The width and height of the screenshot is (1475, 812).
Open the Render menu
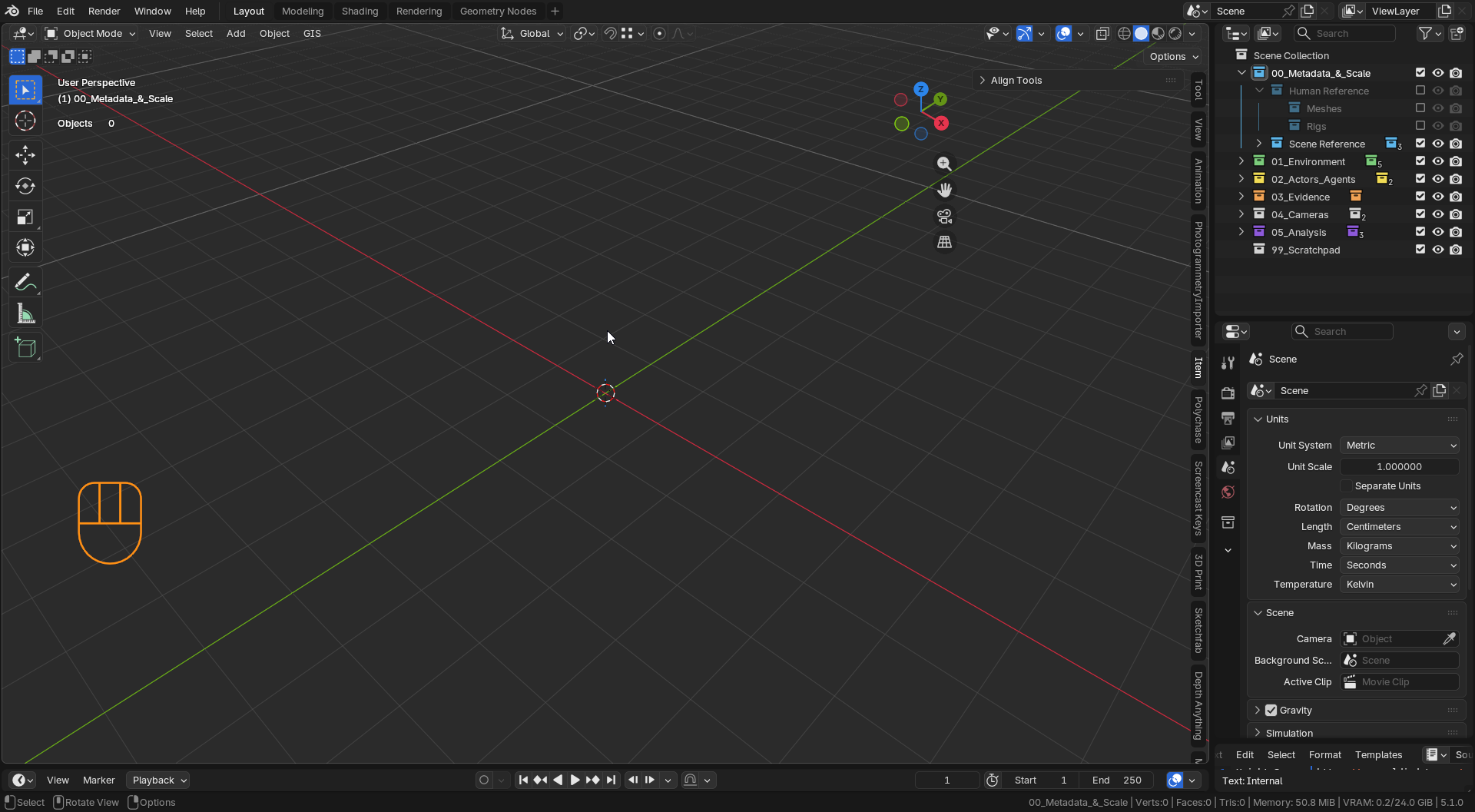click(104, 11)
